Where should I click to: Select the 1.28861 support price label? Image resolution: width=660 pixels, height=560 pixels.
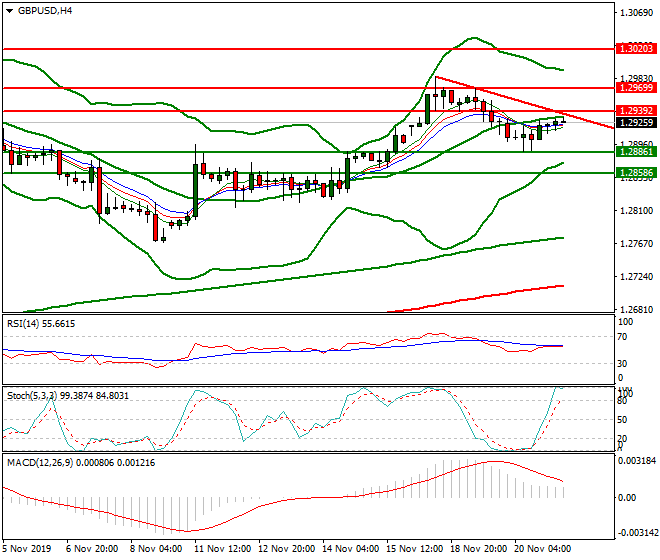point(636,151)
